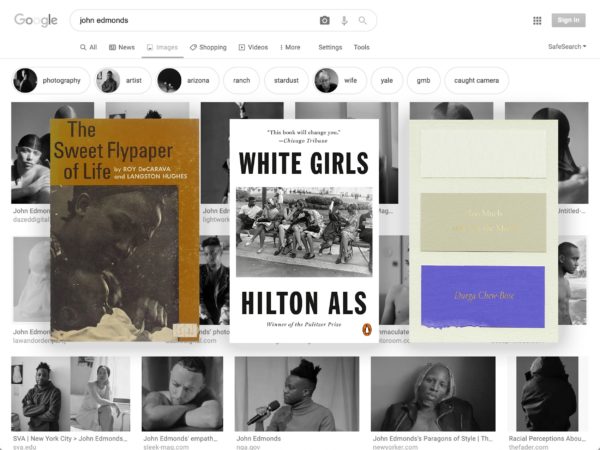Switch to the Videos tab

pos(253,47)
